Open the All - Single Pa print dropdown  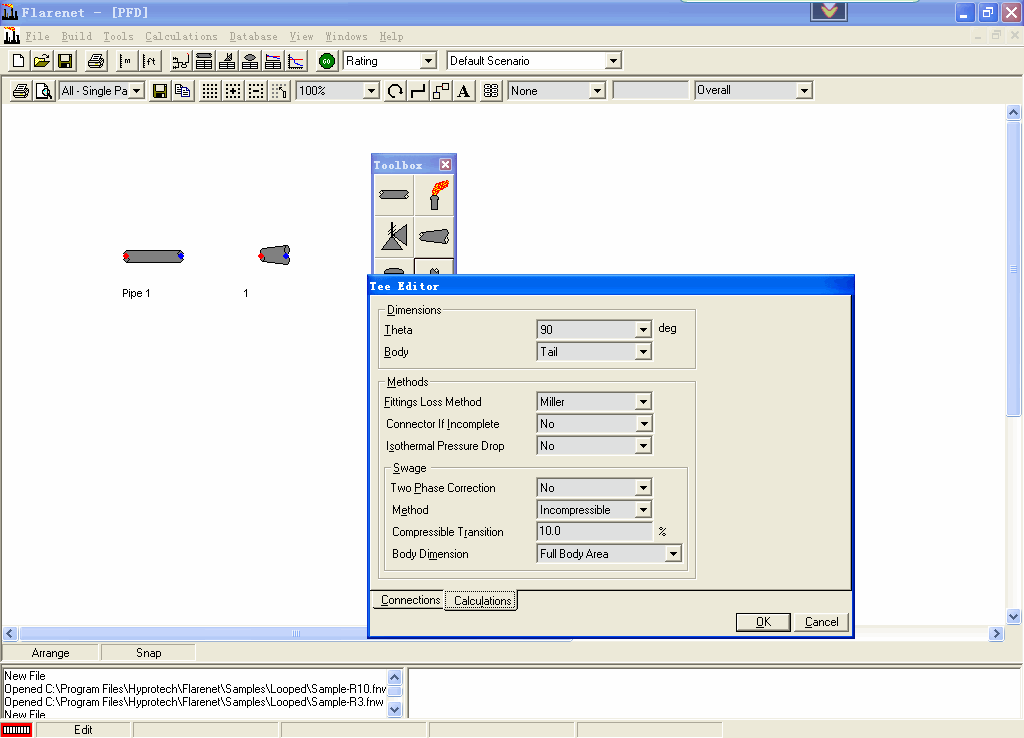(136, 91)
